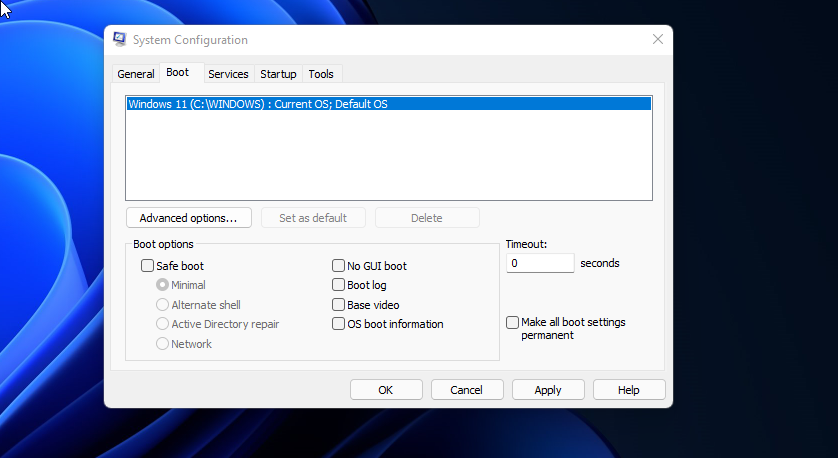Cancel the System Configuration changes
The height and width of the screenshot is (458, 838).
click(x=466, y=390)
